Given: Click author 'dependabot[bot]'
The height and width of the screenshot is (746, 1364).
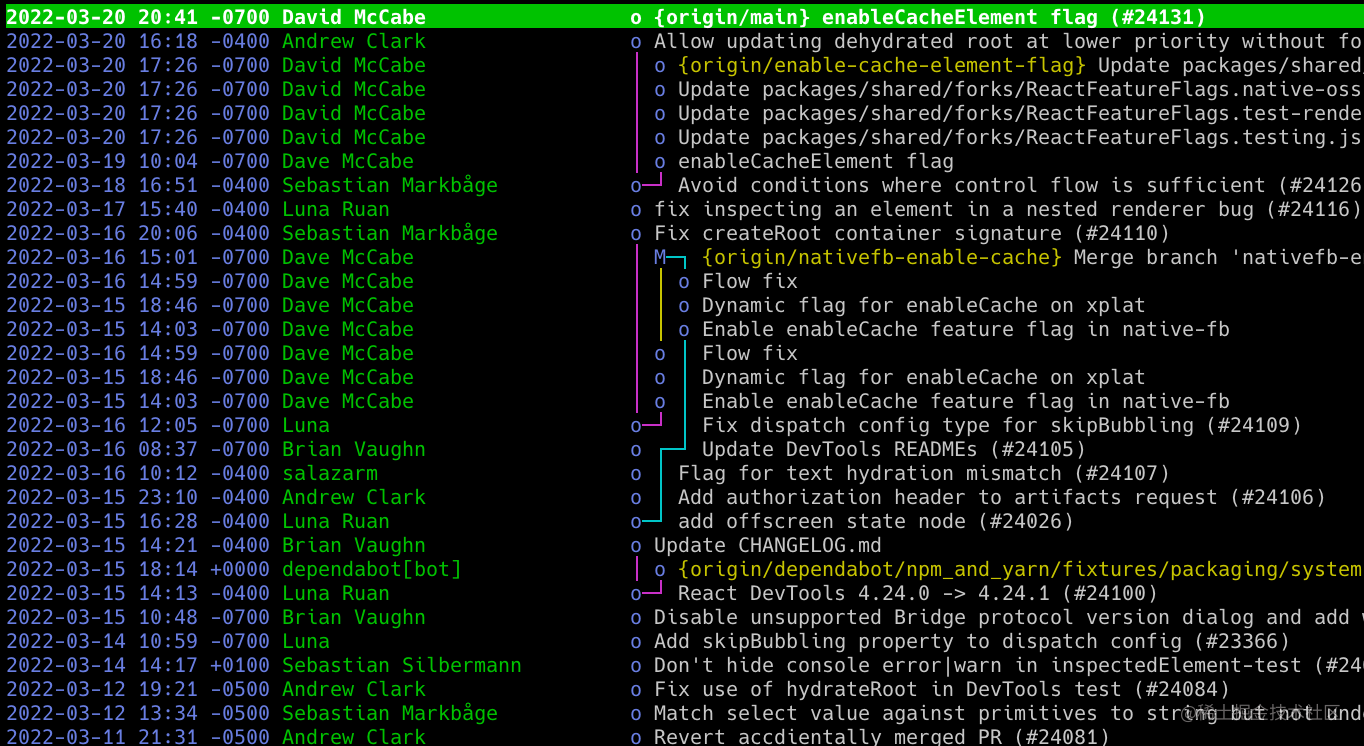Looking at the screenshot, I should 372,569.
